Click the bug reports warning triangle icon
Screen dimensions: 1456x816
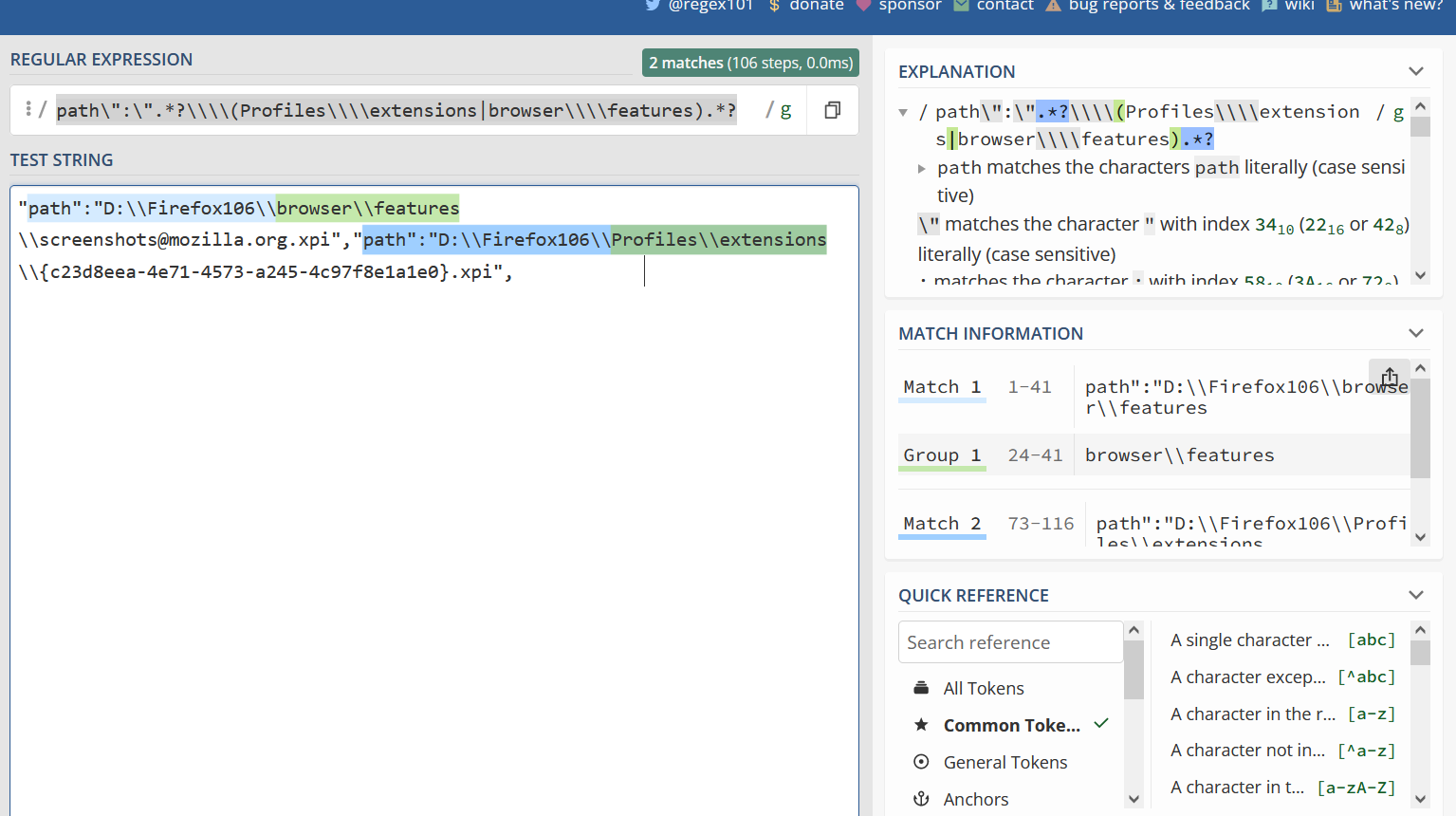pyautogui.click(x=1053, y=6)
